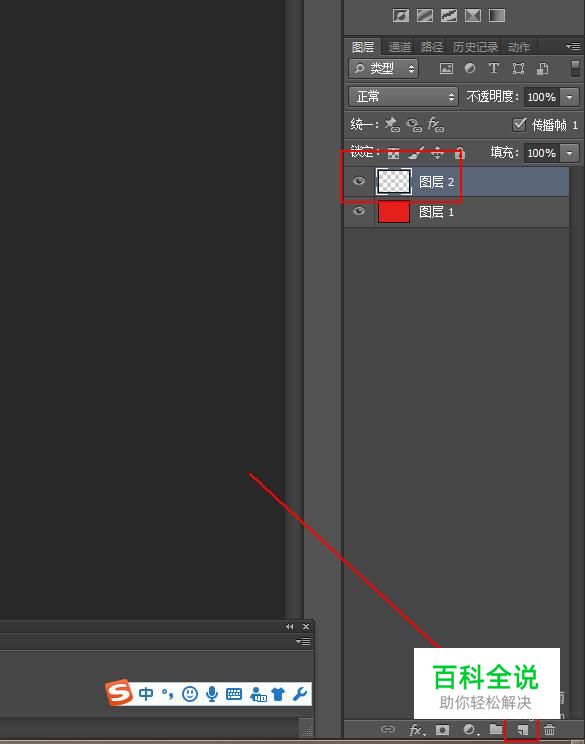
Task: Add a layer mask
Action: coord(442,729)
